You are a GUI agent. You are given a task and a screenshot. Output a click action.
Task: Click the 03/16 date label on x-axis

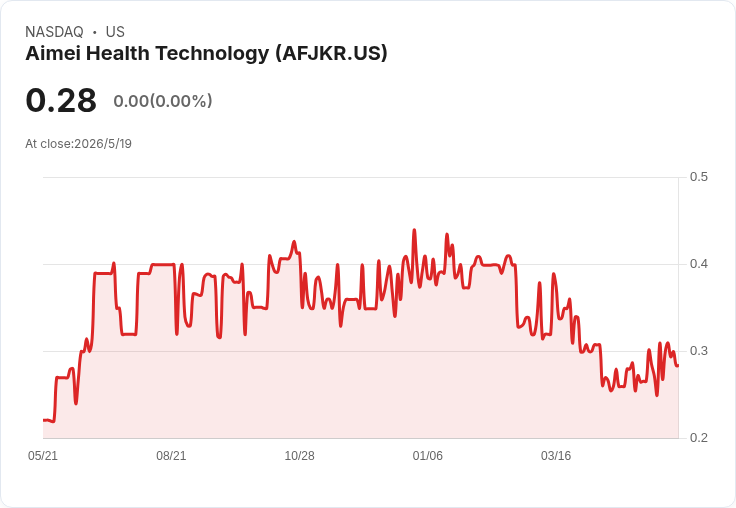556,455
